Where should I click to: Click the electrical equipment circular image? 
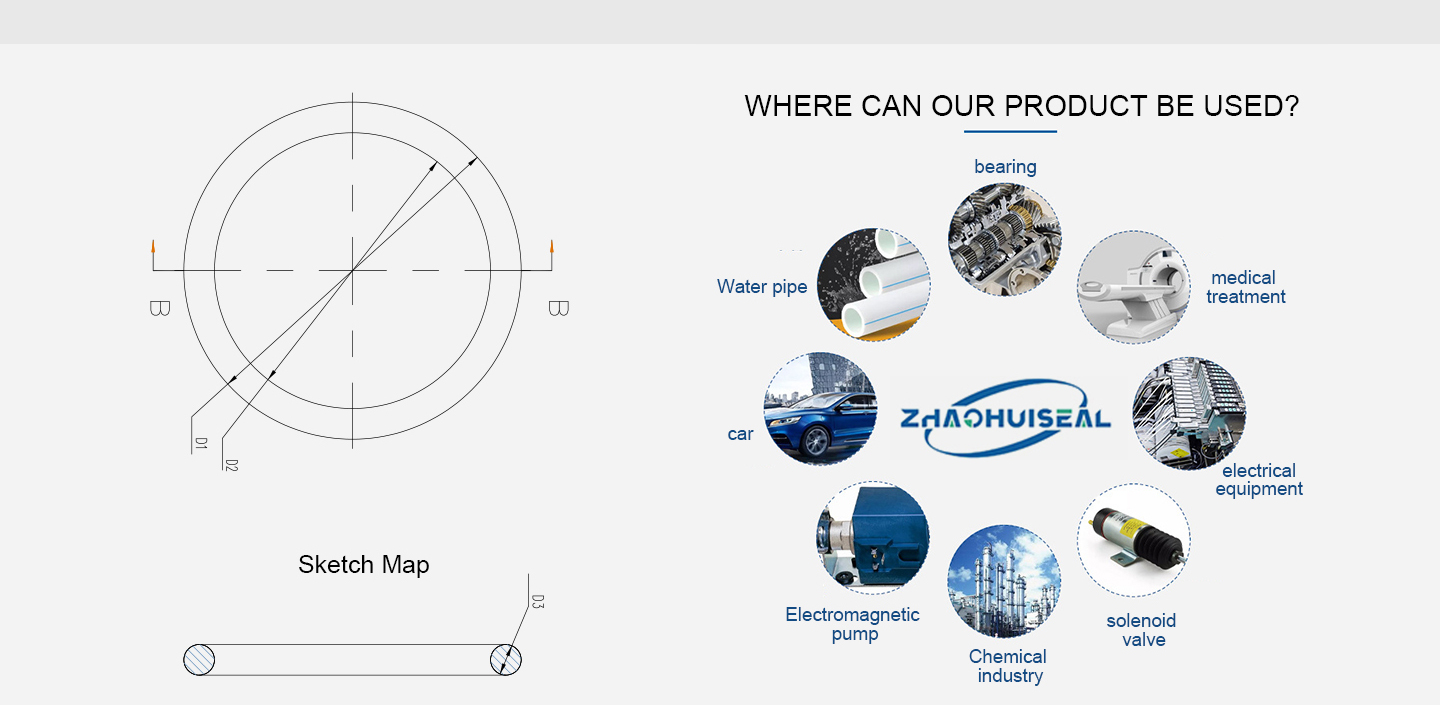[x=1189, y=413]
